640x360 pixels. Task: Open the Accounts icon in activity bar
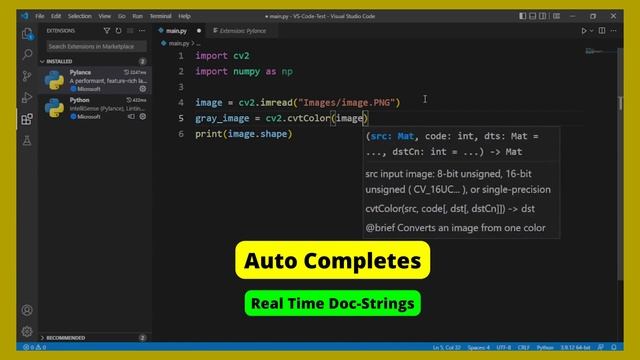tap(27, 310)
